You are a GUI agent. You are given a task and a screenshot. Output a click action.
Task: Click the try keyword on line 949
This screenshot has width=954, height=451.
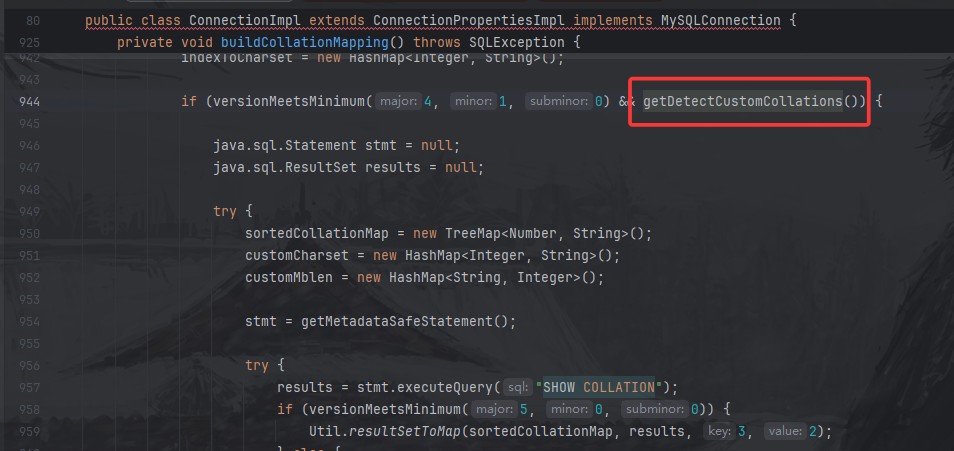pos(225,212)
